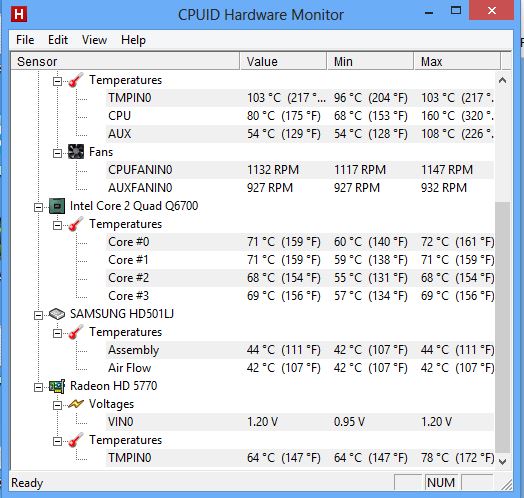524x498 pixels.
Task: Open the View menu
Action: click(x=95, y=40)
